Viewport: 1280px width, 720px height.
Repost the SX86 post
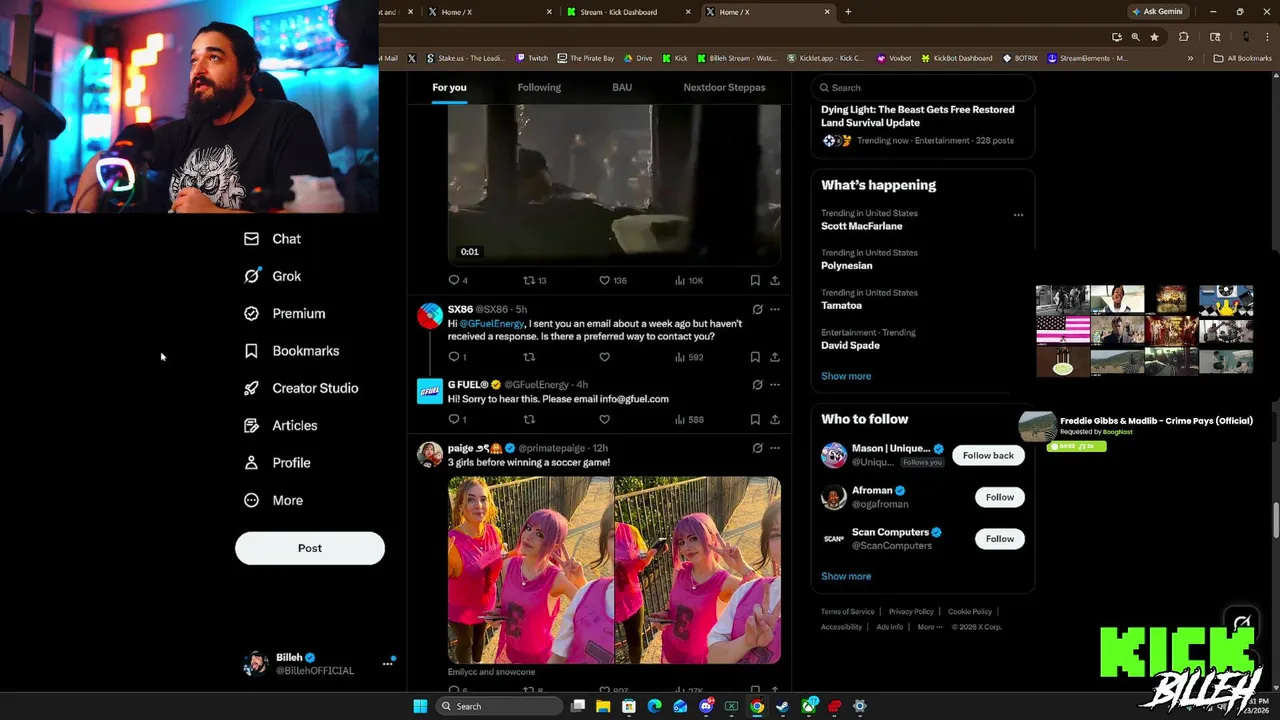coord(529,357)
